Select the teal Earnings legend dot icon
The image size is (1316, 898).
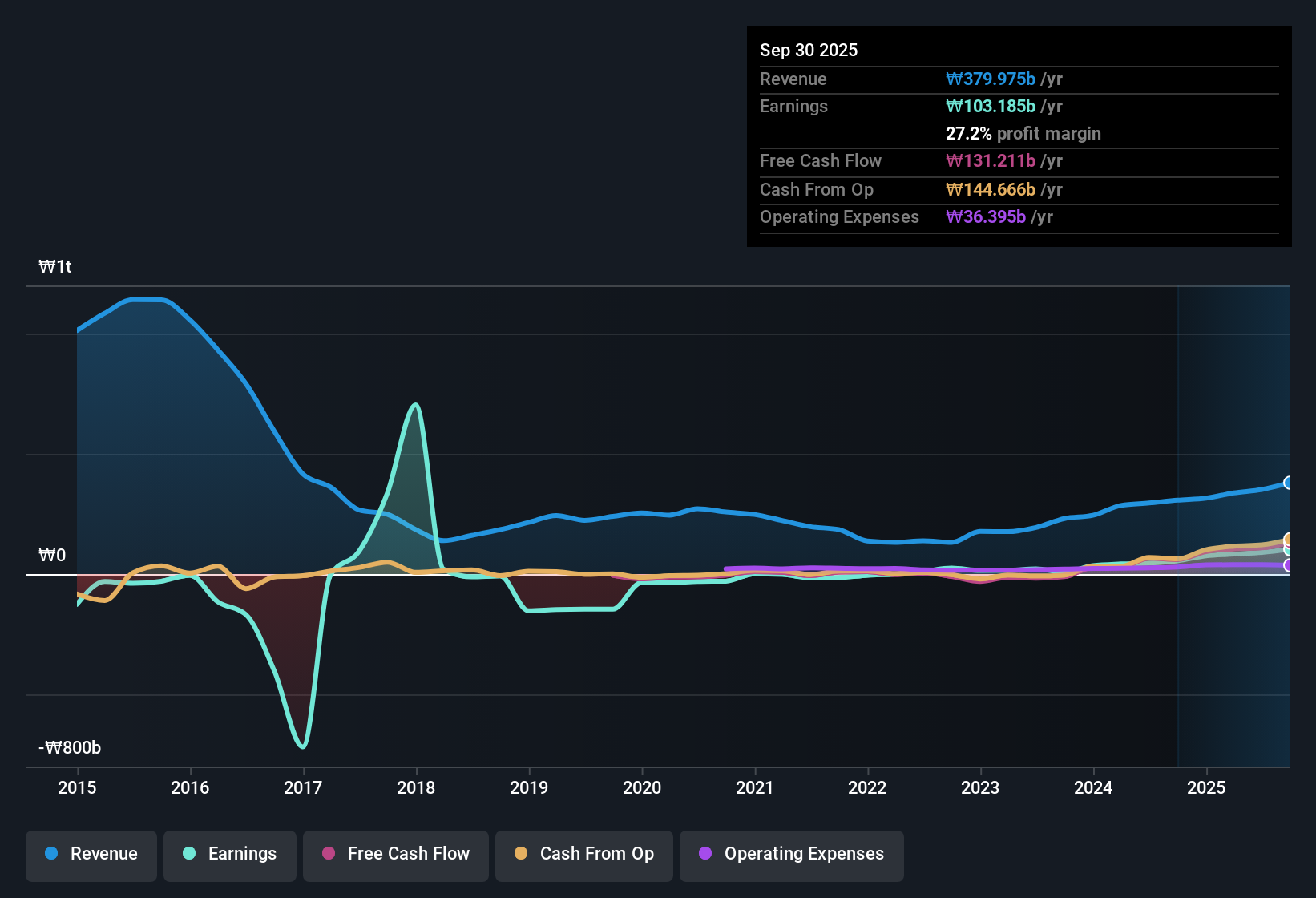click(x=188, y=854)
